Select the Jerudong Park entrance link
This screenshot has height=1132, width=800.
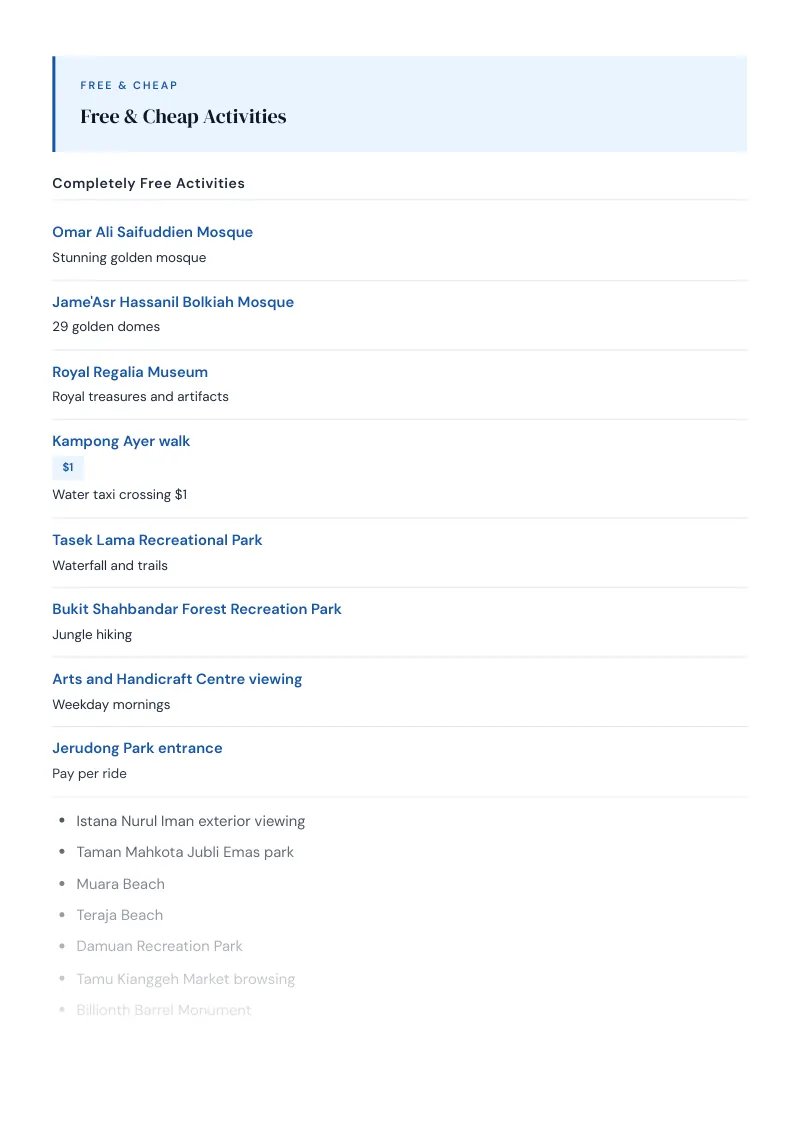click(137, 748)
